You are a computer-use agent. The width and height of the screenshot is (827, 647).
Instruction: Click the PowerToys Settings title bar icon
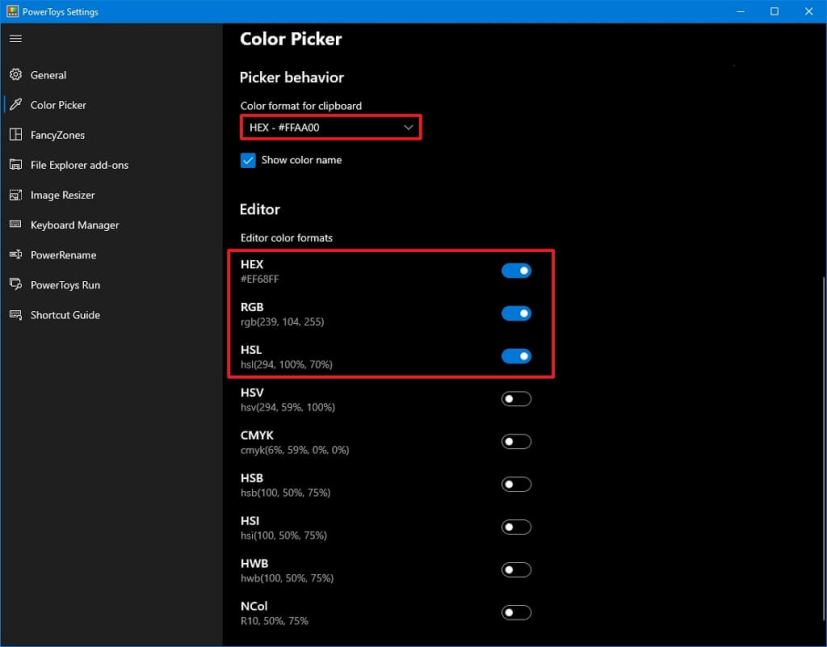click(x=10, y=11)
